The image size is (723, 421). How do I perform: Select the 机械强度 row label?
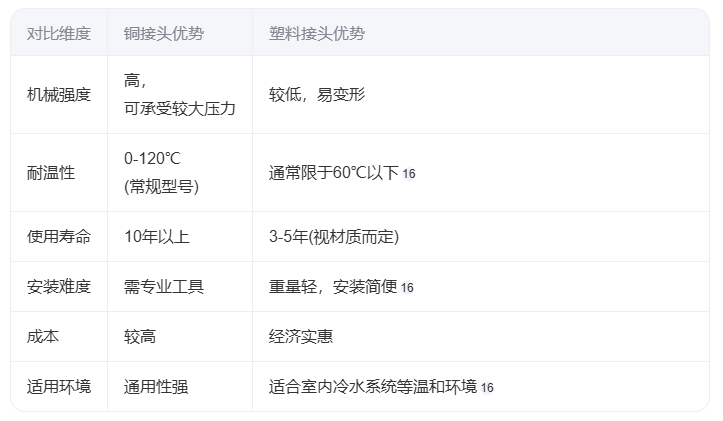pyautogui.click(x=59, y=95)
